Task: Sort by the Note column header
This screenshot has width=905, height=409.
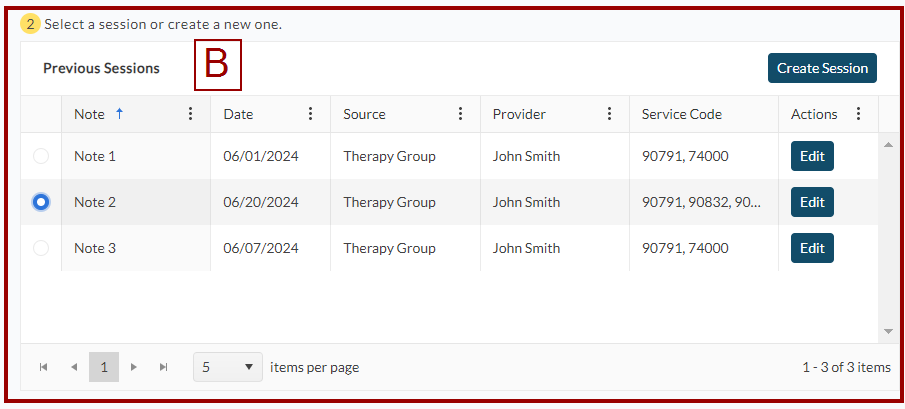Action: [90, 114]
